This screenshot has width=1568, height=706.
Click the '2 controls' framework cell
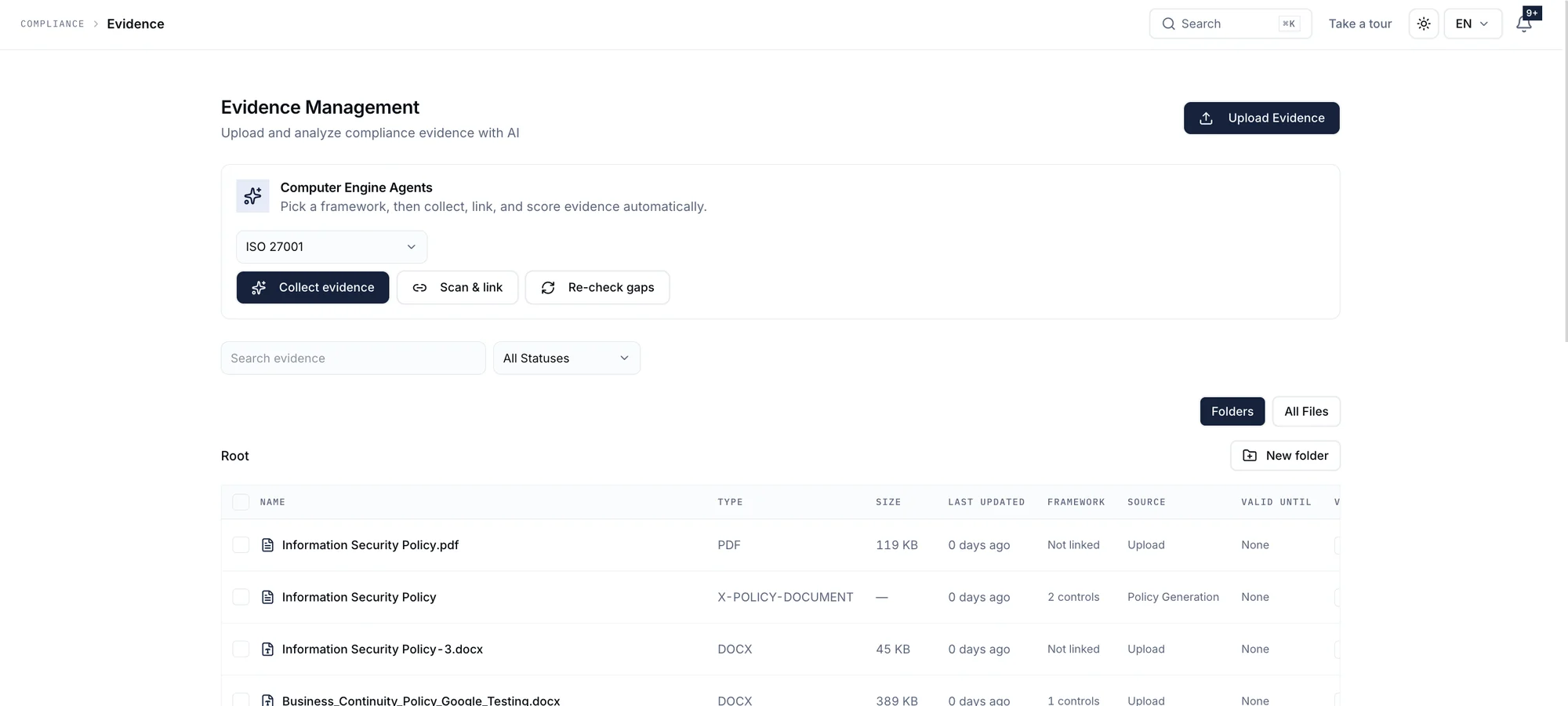click(x=1073, y=597)
